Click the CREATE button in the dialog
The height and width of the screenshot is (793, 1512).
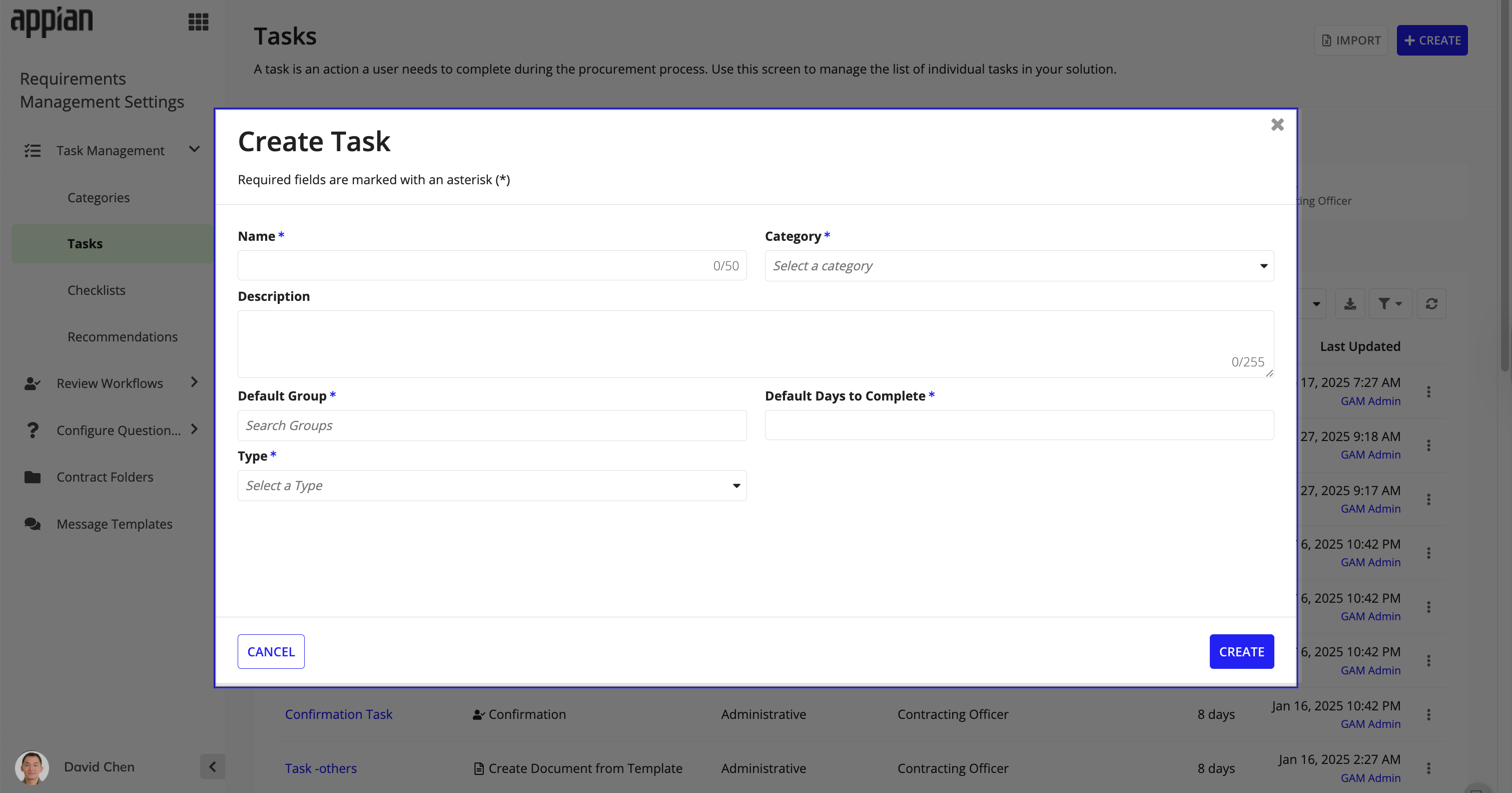click(x=1241, y=652)
